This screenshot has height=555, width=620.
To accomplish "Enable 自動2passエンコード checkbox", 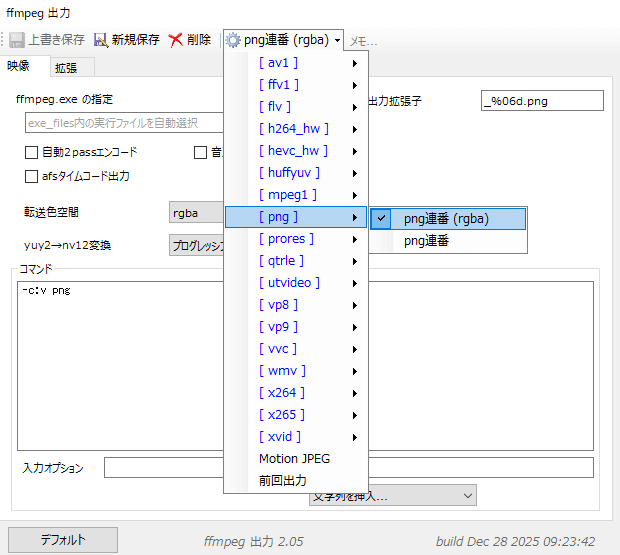I will [x=32, y=153].
